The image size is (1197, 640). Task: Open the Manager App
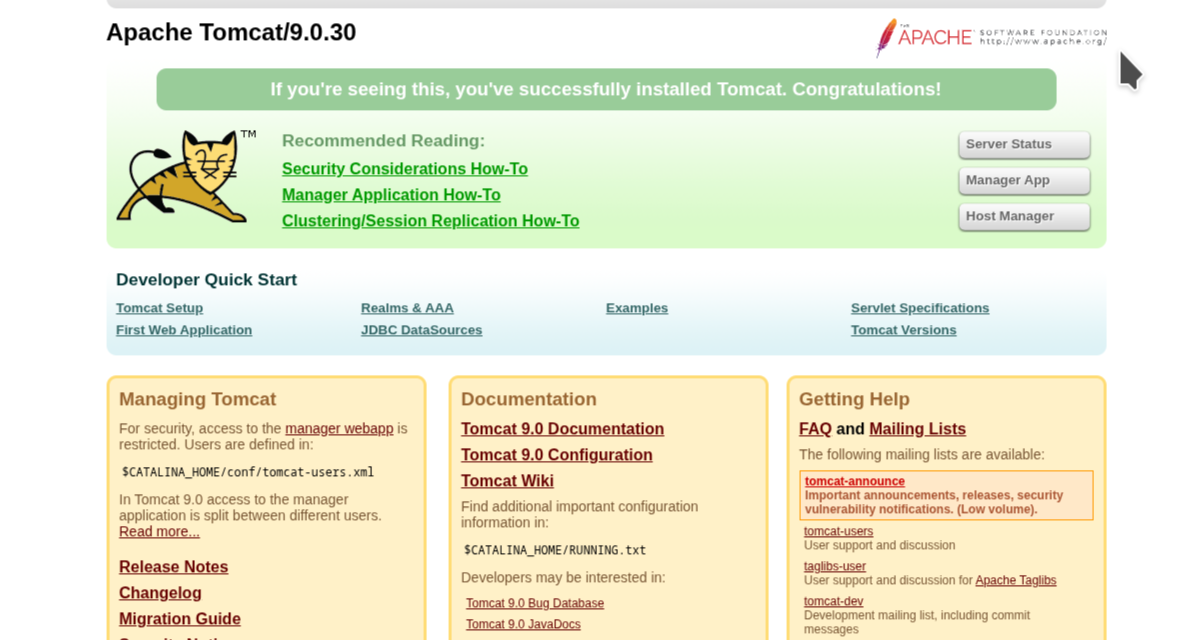[x=1024, y=180]
